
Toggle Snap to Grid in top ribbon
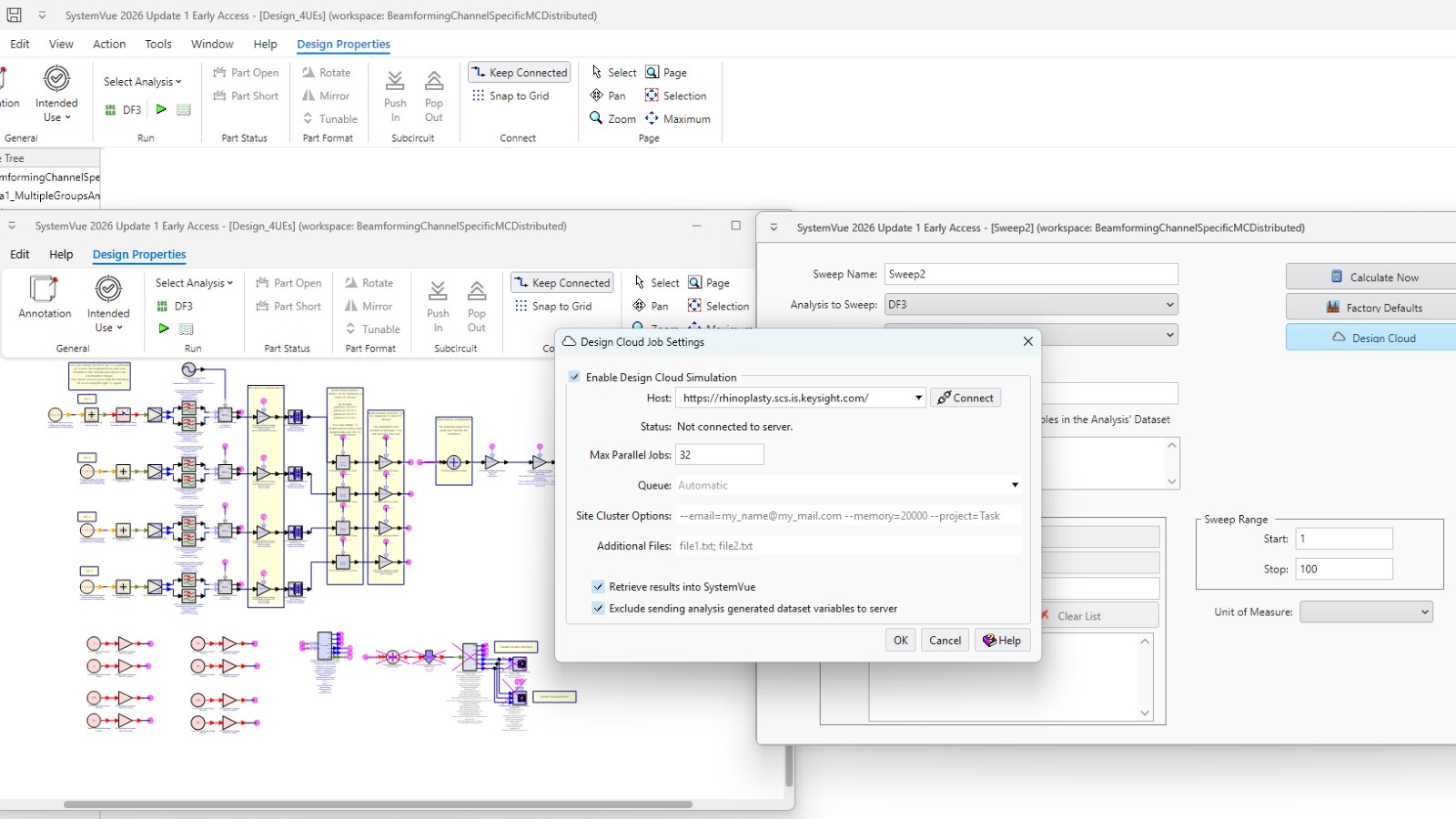click(x=511, y=96)
